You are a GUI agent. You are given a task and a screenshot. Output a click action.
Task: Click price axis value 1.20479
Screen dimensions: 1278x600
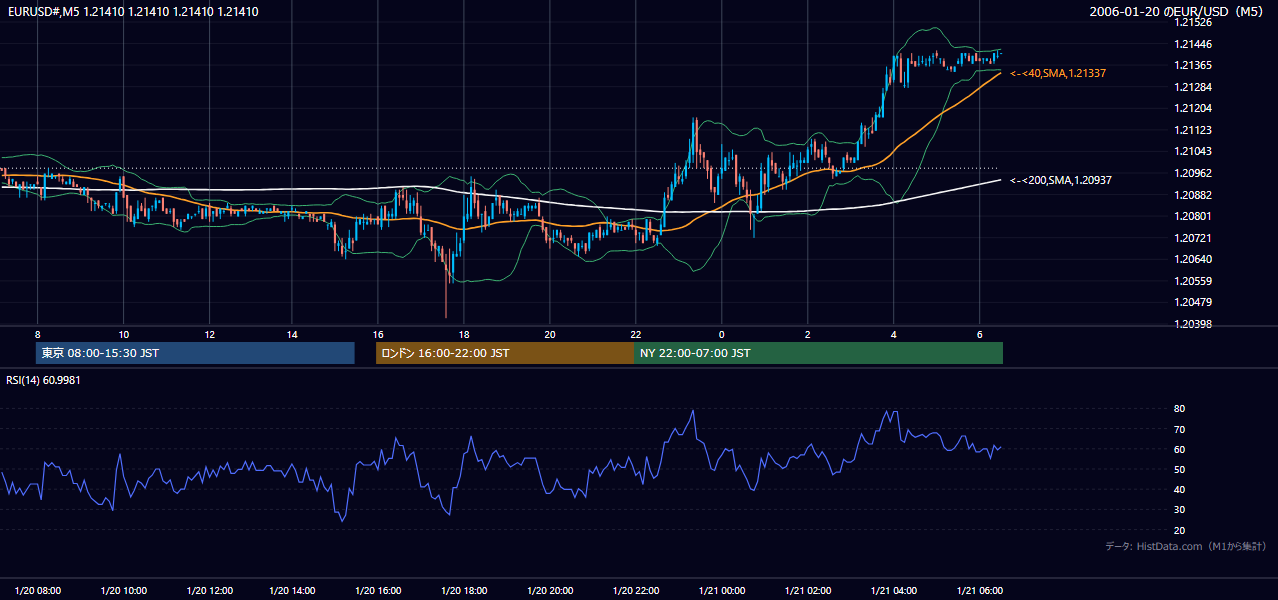pyautogui.click(x=1194, y=302)
